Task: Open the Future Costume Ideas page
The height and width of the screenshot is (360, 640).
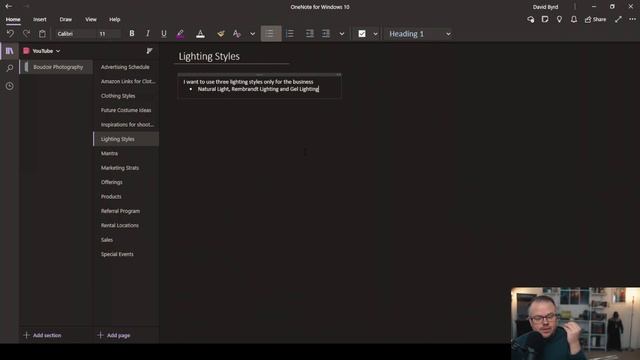Action: tap(126, 110)
